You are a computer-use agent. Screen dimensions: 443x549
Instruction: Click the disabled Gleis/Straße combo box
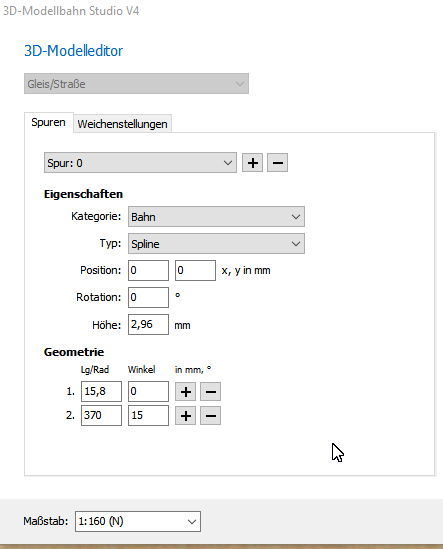(137, 84)
